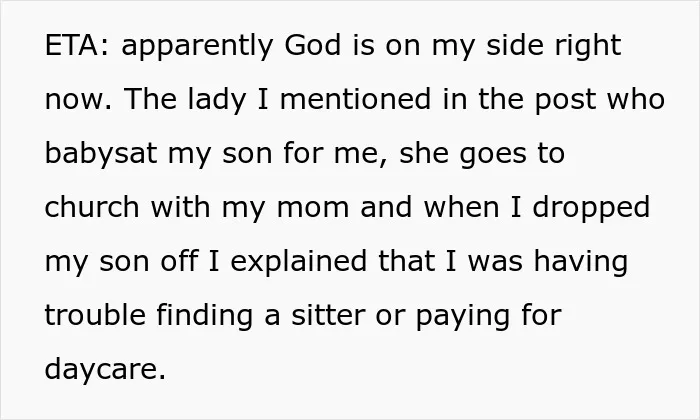700x420 pixels.
Task: Click the word "apparently" in first line
Action: coord(197,48)
